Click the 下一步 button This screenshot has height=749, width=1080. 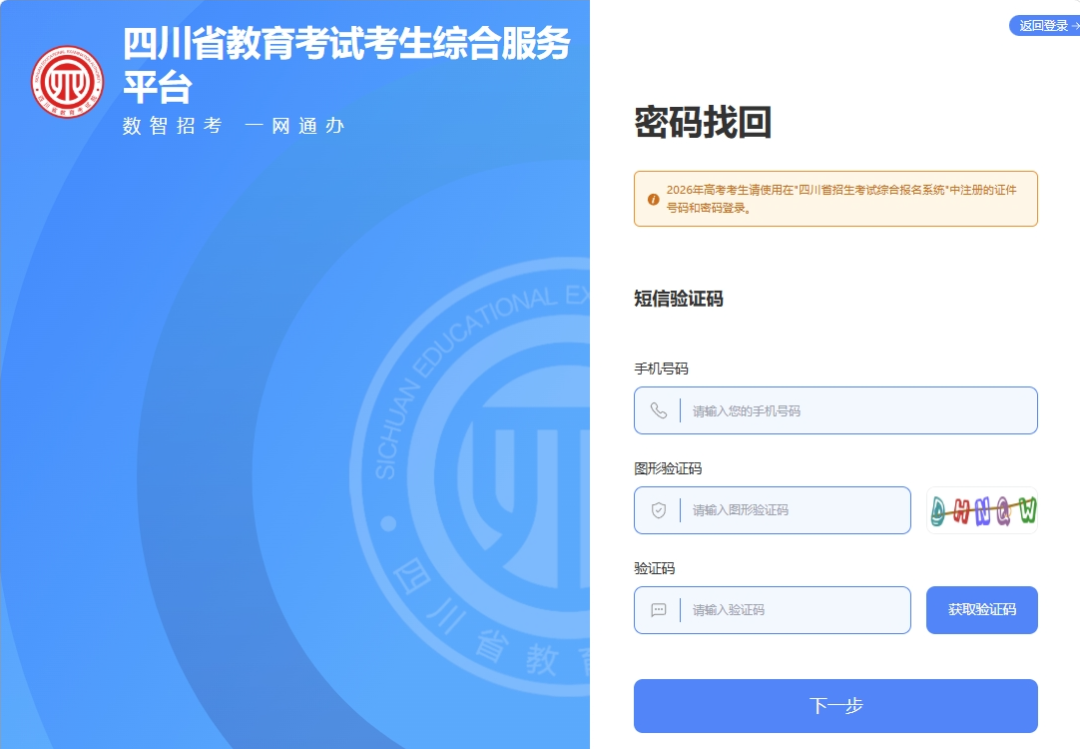pyautogui.click(x=835, y=706)
